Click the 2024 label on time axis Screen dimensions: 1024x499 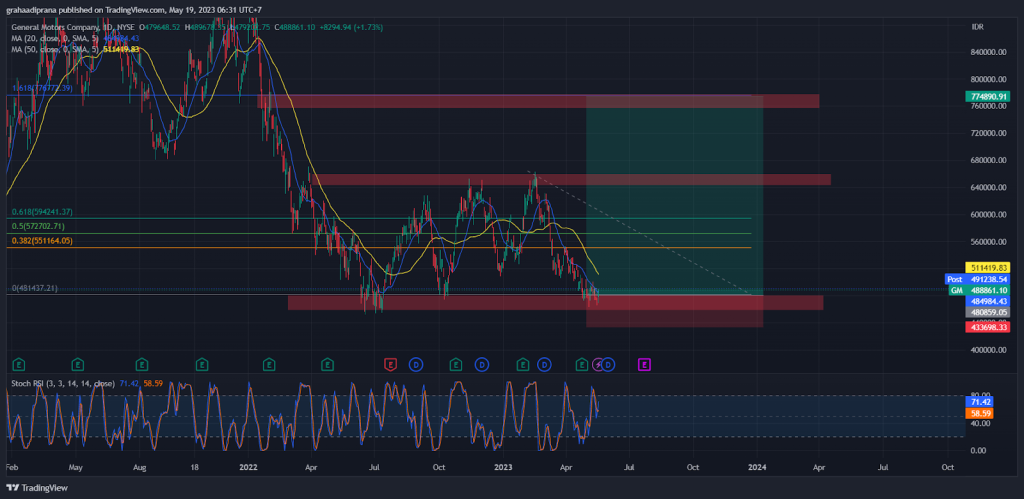[x=757, y=468]
